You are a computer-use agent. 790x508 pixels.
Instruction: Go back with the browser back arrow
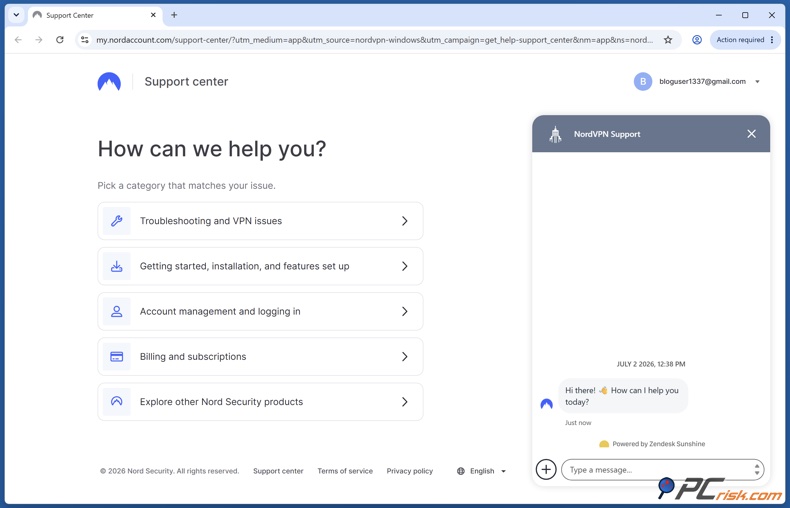click(x=18, y=40)
